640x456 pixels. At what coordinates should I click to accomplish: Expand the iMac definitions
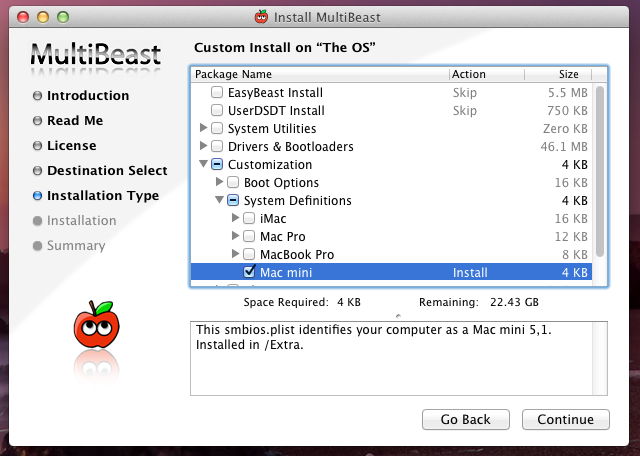[235, 218]
